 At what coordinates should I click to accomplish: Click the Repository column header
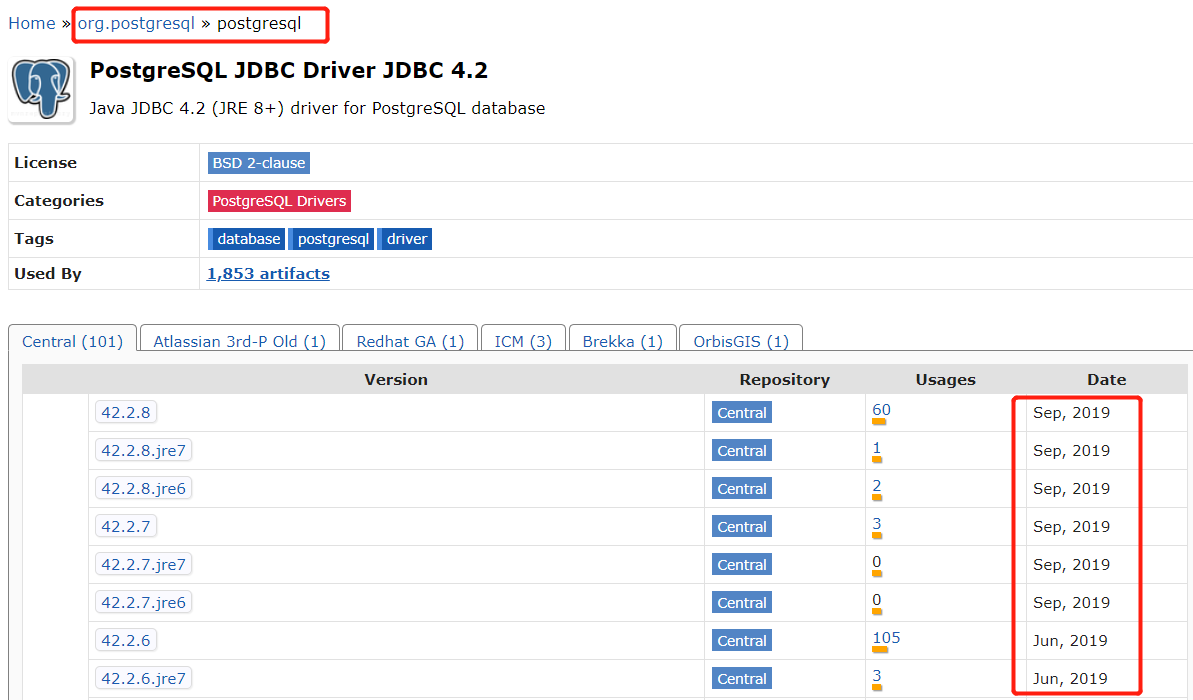coord(784,380)
